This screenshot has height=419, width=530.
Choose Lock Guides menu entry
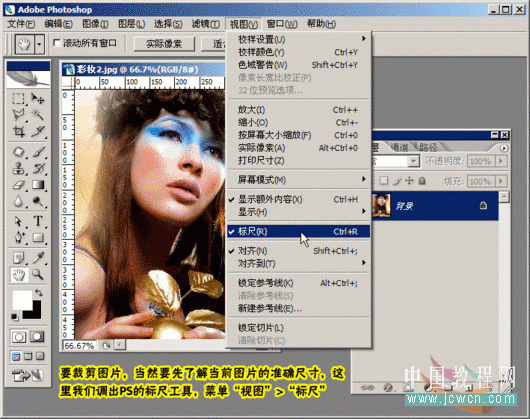click(299, 283)
